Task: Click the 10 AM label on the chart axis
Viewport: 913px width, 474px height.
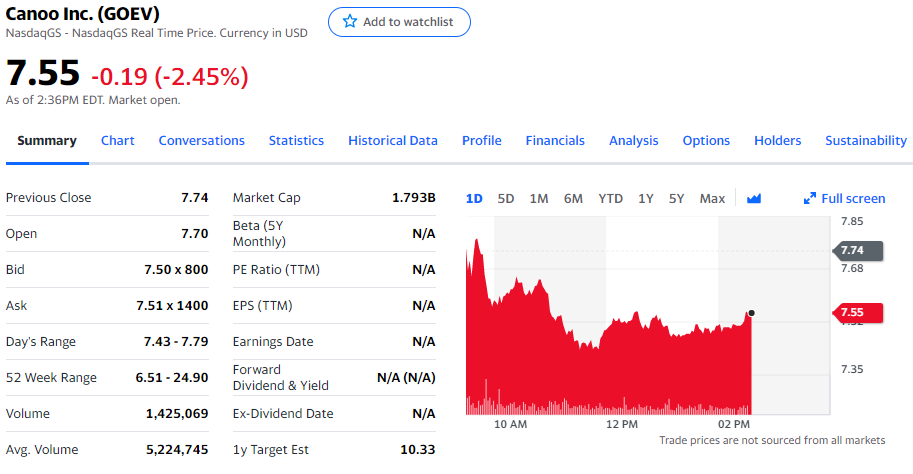Action: click(x=511, y=425)
